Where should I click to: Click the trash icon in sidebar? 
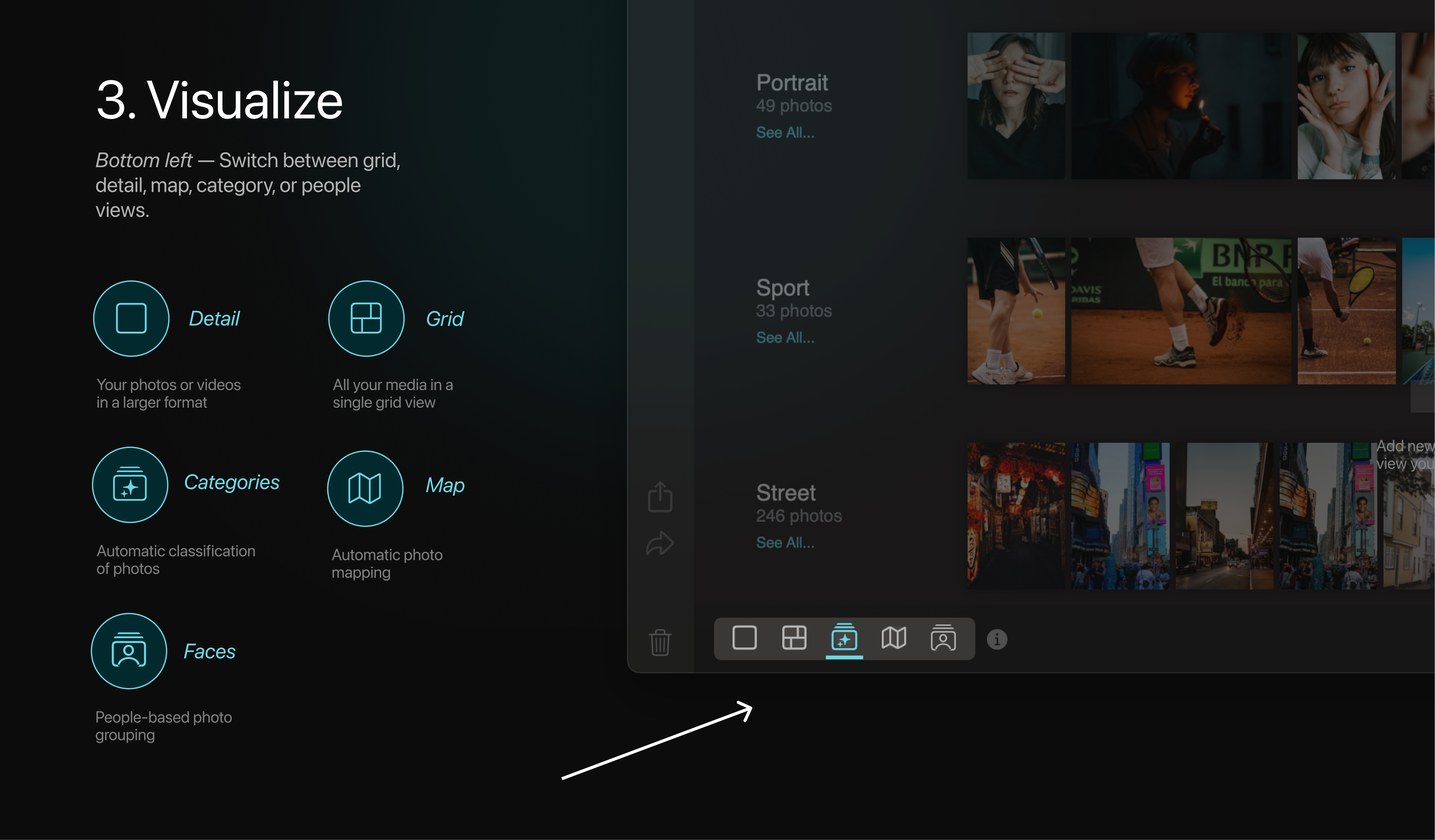point(660,642)
